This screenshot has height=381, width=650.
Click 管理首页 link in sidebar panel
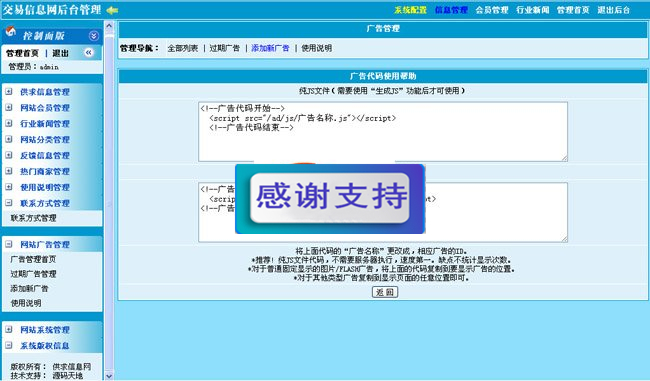tap(22, 53)
